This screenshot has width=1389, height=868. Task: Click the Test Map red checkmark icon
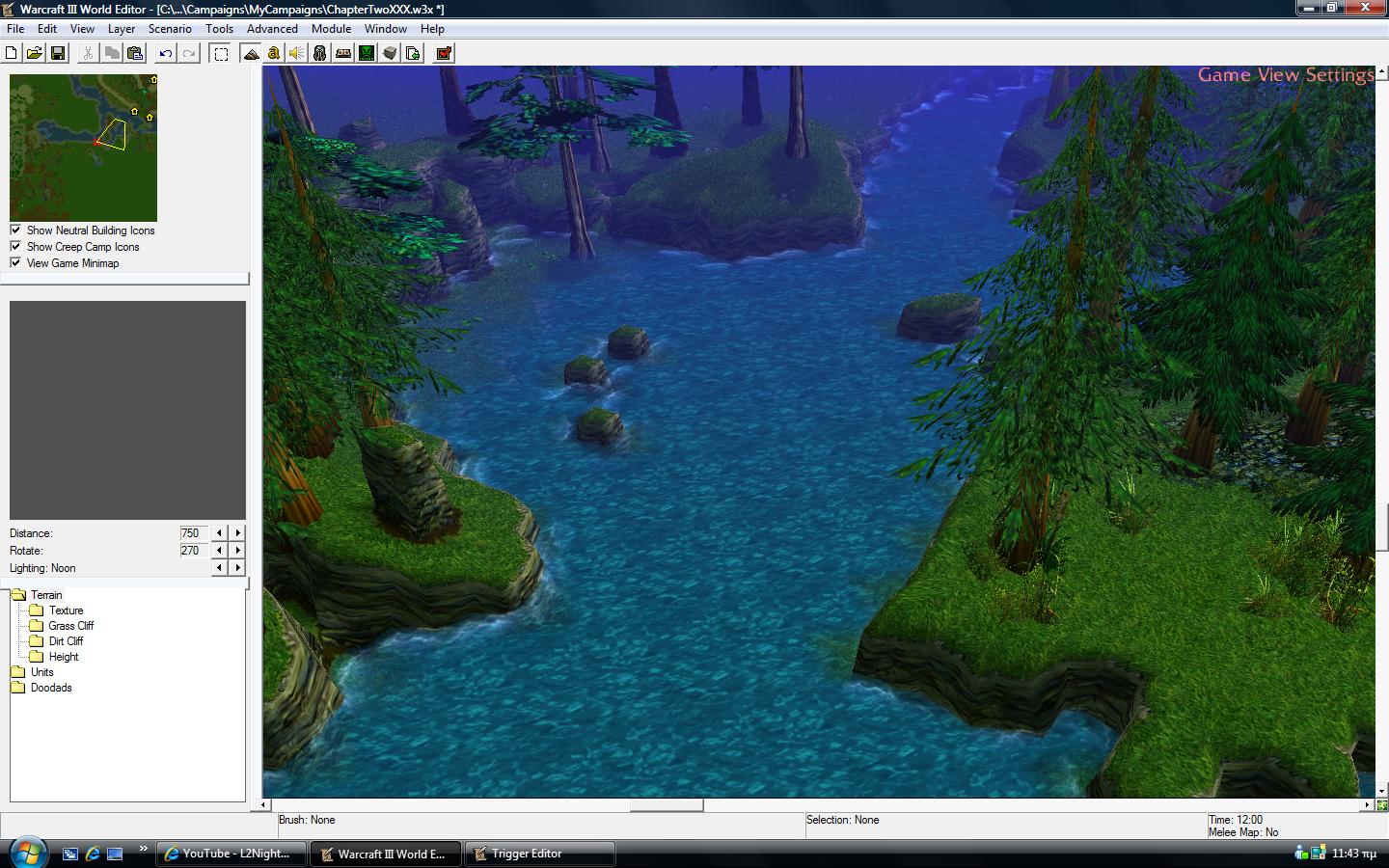point(444,53)
